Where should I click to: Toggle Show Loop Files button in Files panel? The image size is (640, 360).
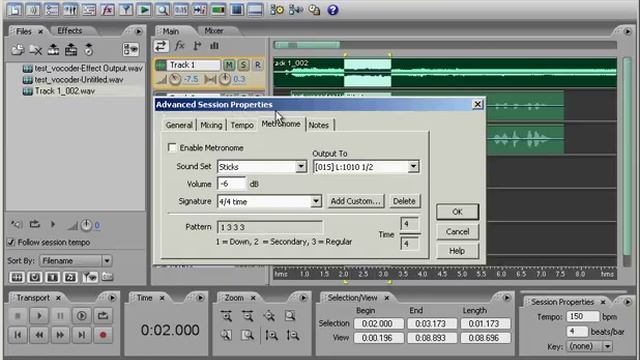pos(35,278)
